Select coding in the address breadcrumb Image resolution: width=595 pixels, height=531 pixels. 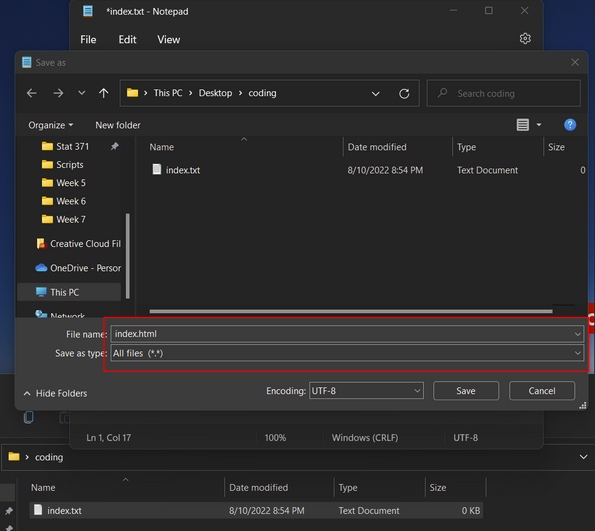(x=262, y=93)
